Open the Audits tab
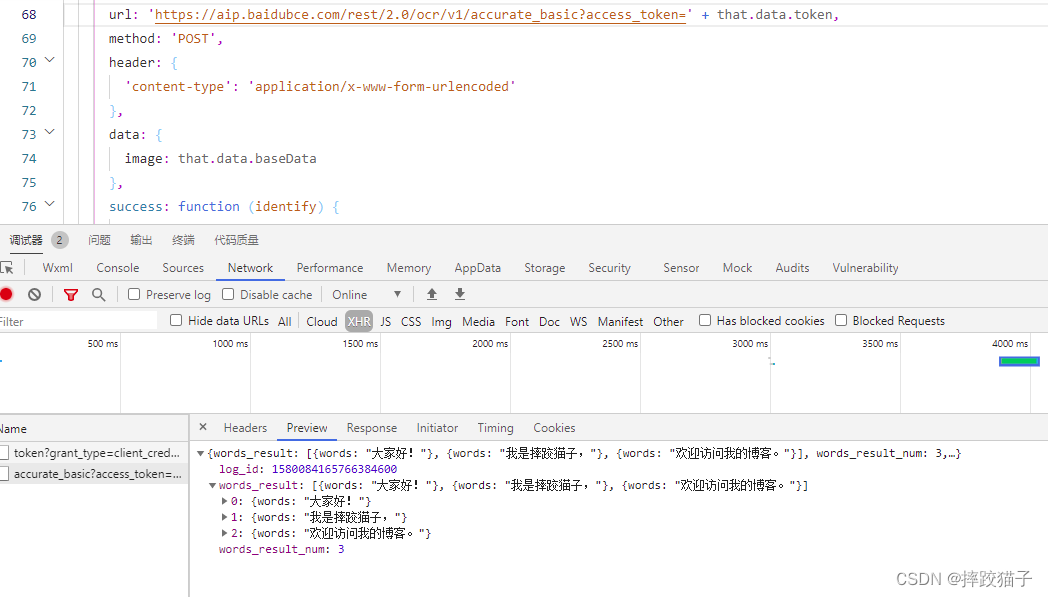 [792, 268]
